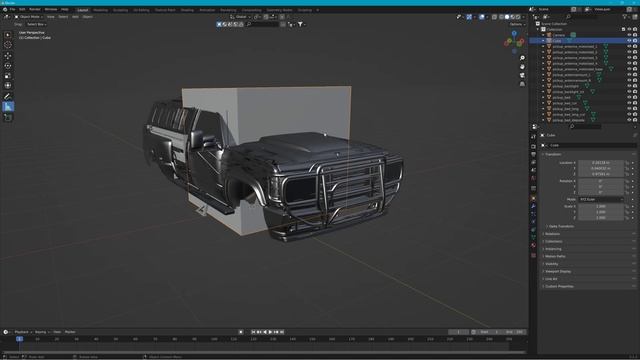Click the outliner filter funnel icon
Image resolution: width=640 pixels, height=360 pixels.
(624, 17)
